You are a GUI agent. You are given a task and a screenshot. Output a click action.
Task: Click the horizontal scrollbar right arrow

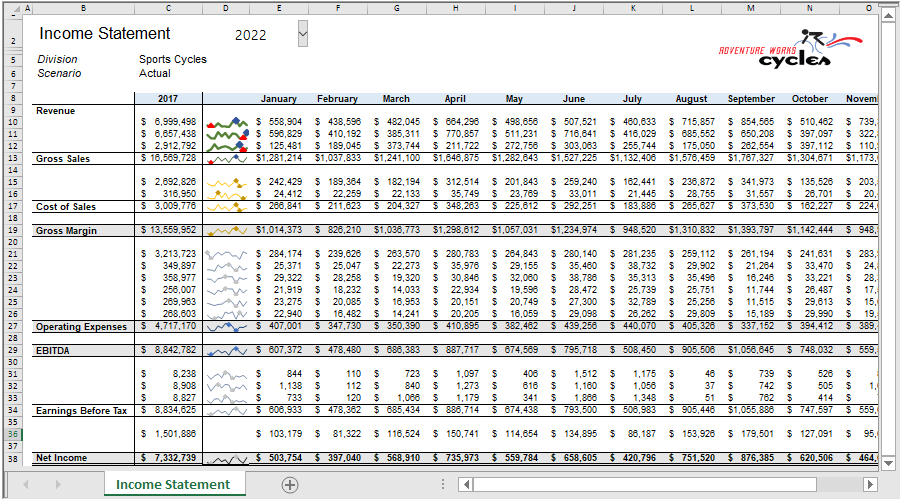tap(870, 485)
